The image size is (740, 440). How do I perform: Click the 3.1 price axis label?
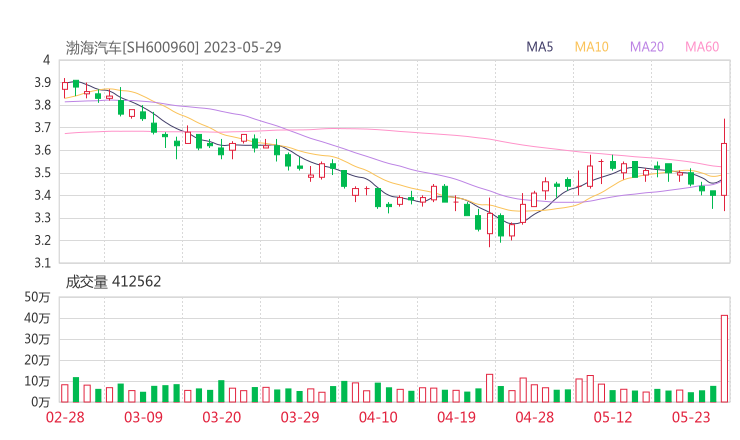coord(42,264)
